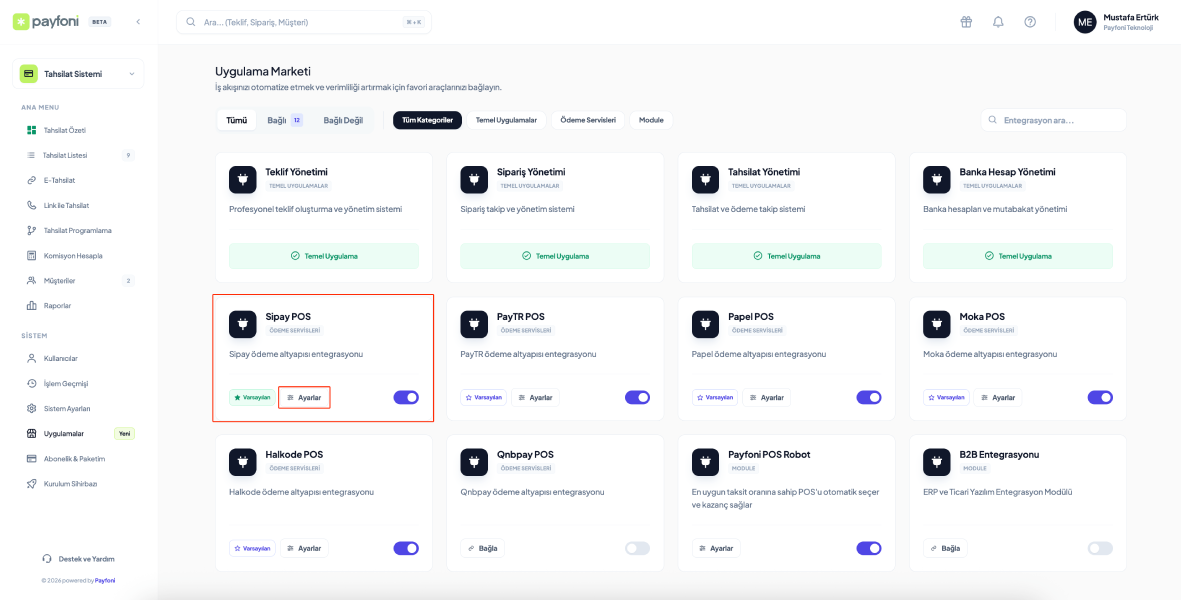The height and width of the screenshot is (600, 1181).
Task: Filter by Ödeme Servisleri category
Action: pos(587,120)
